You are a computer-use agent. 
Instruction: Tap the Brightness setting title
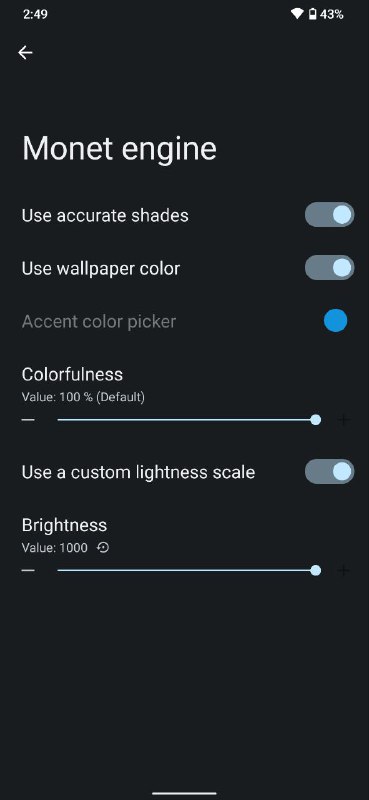point(64,525)
